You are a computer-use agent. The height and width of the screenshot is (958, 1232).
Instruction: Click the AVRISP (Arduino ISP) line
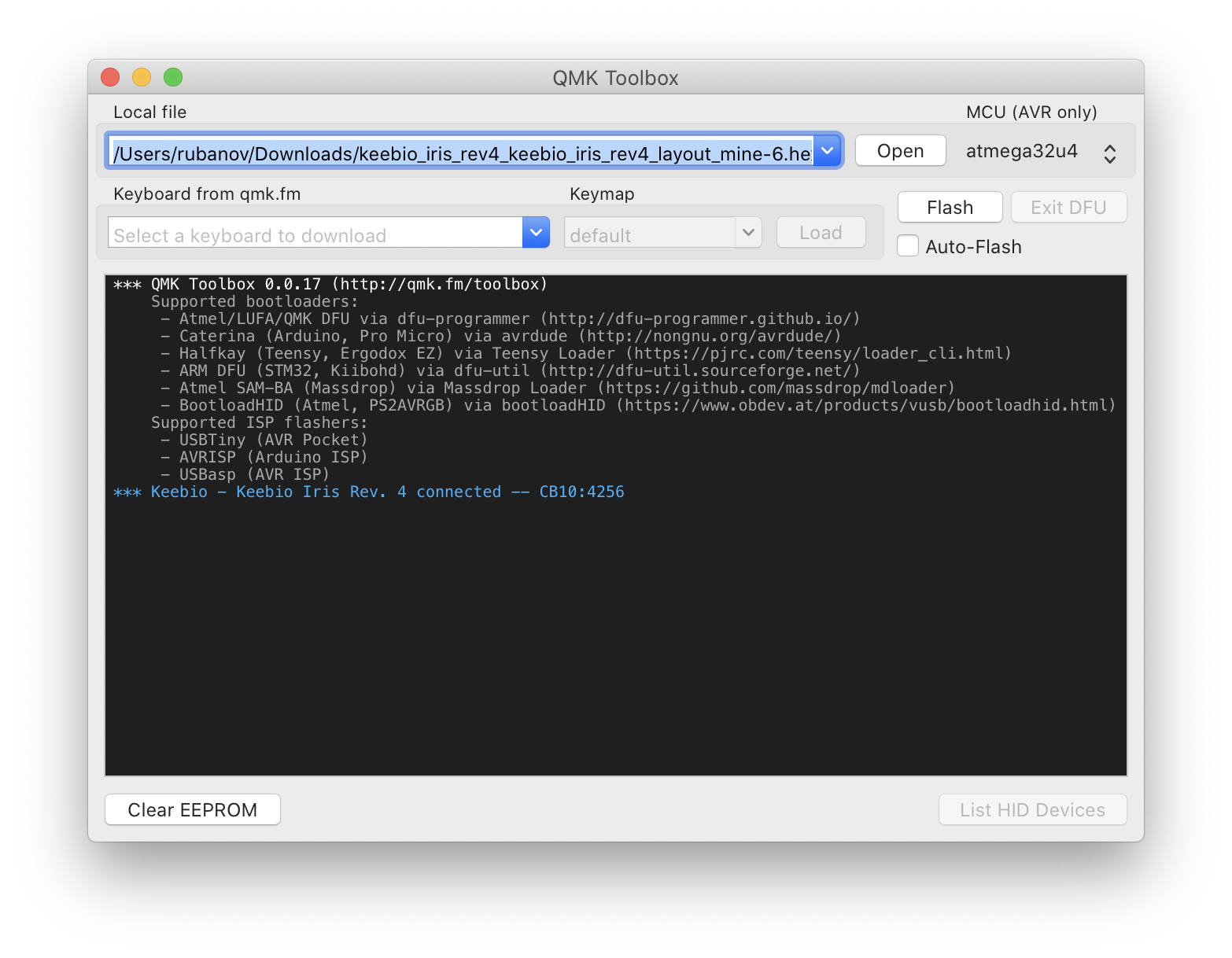[x=264, y=457]
